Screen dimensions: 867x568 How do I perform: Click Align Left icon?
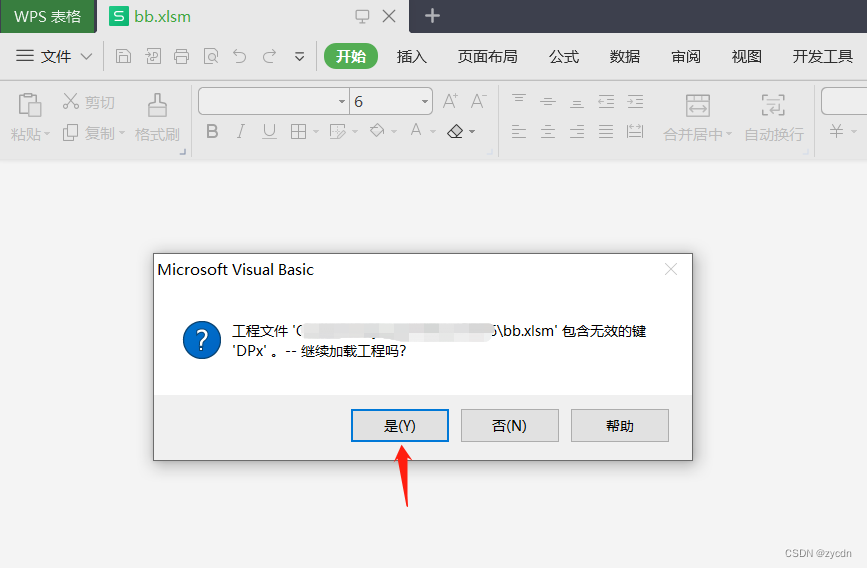[x=519, y=132]
